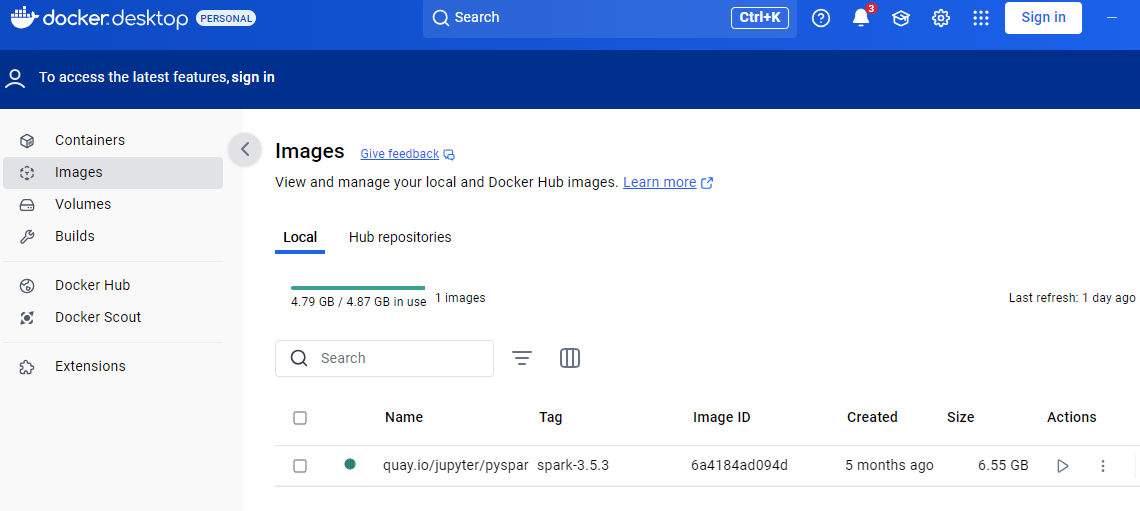Click the Volumes drive icon

pyautogui.click(x=27, y=205)
